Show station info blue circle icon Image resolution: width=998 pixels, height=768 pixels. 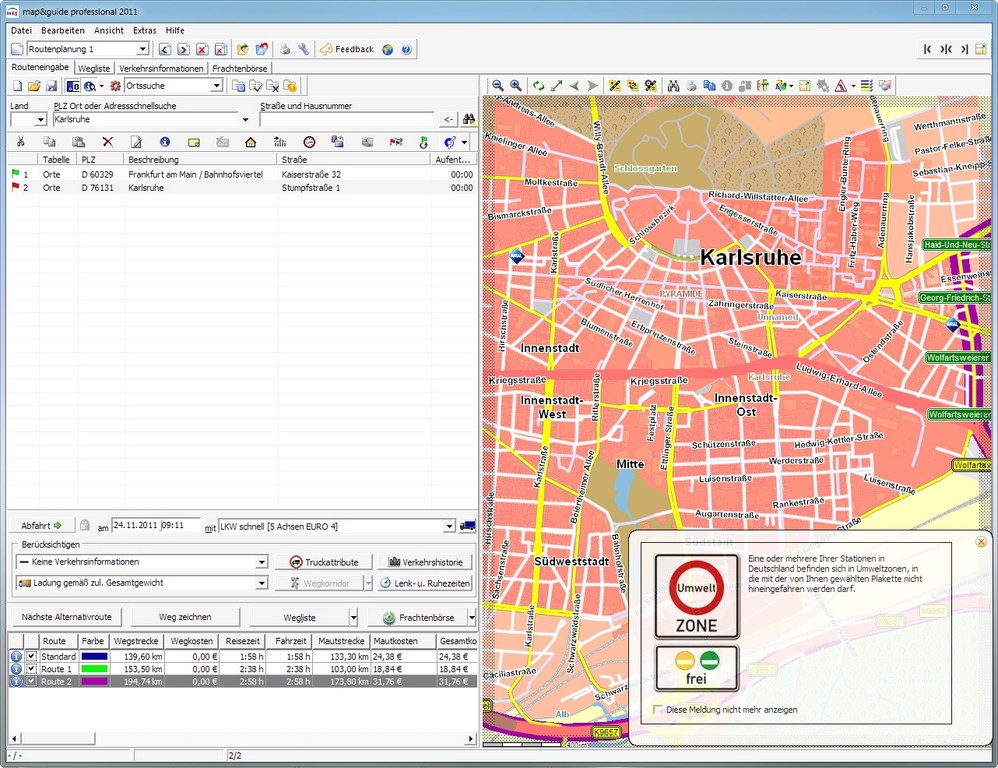(x=165, y=142)
